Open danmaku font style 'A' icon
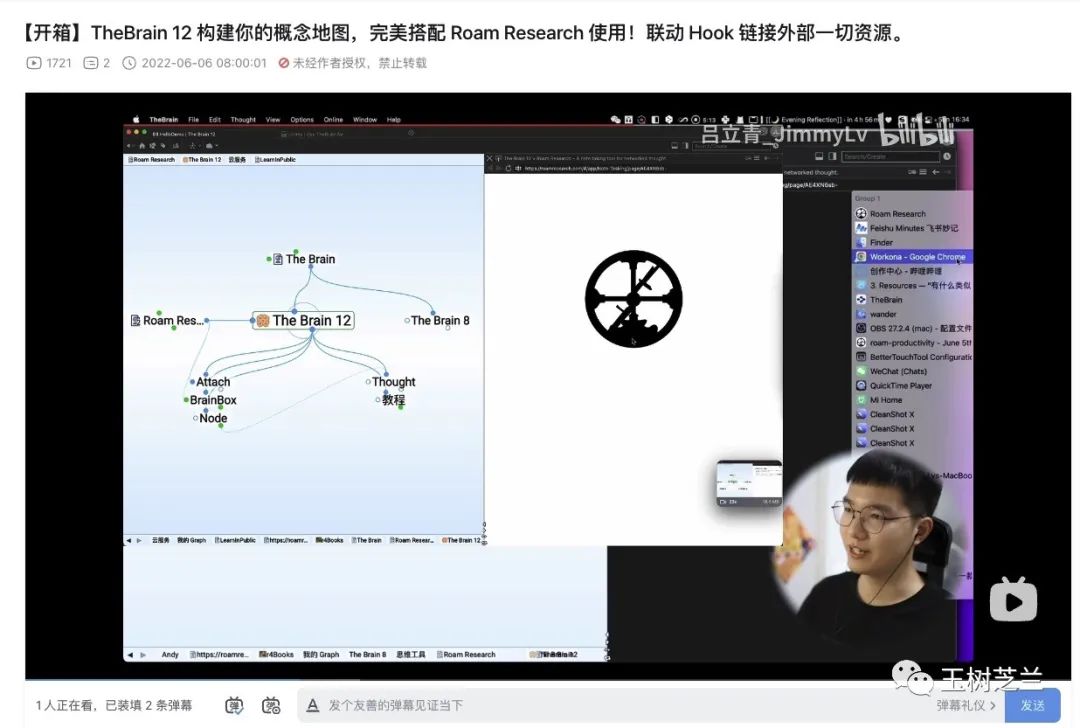Screen dimensions: 1080x728 point(313,705)
